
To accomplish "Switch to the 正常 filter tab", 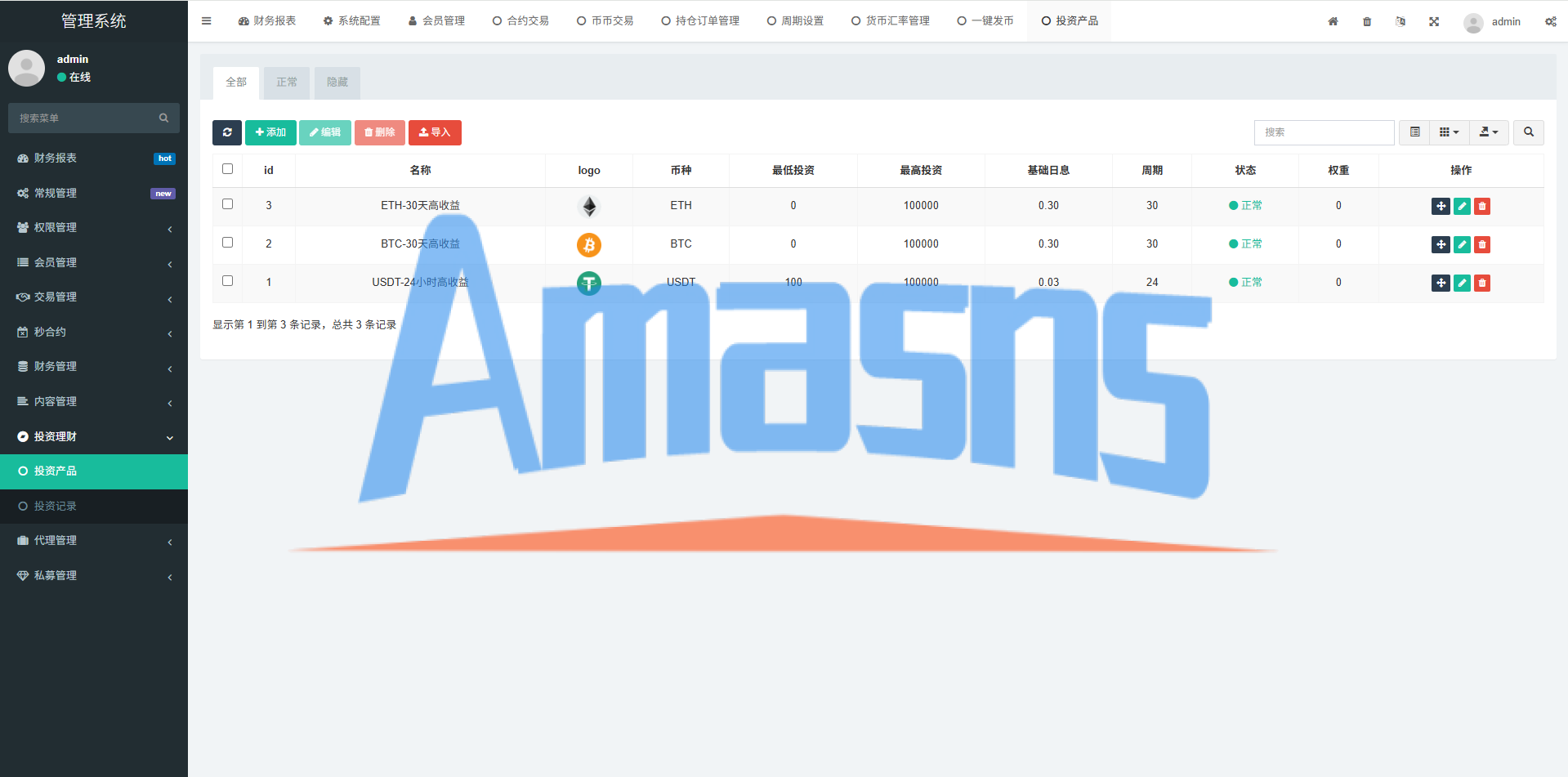I will tap(287, 83).
